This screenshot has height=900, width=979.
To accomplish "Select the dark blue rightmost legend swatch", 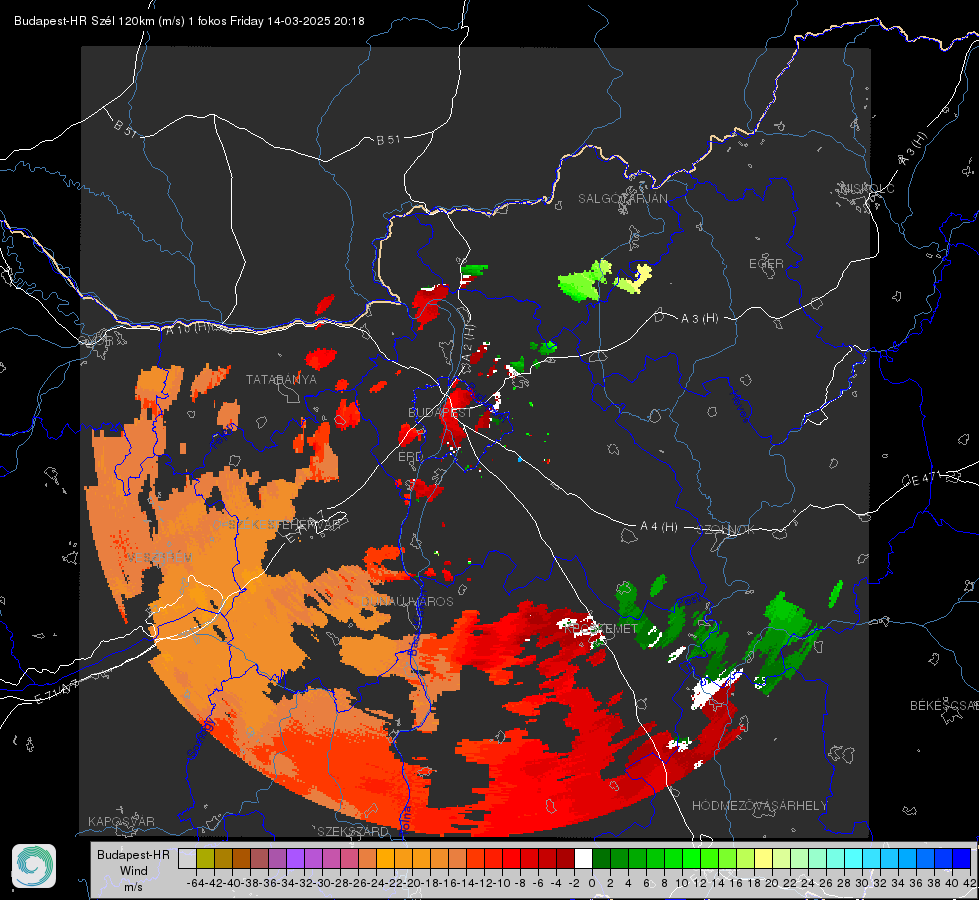I will (x=962, y=858).
